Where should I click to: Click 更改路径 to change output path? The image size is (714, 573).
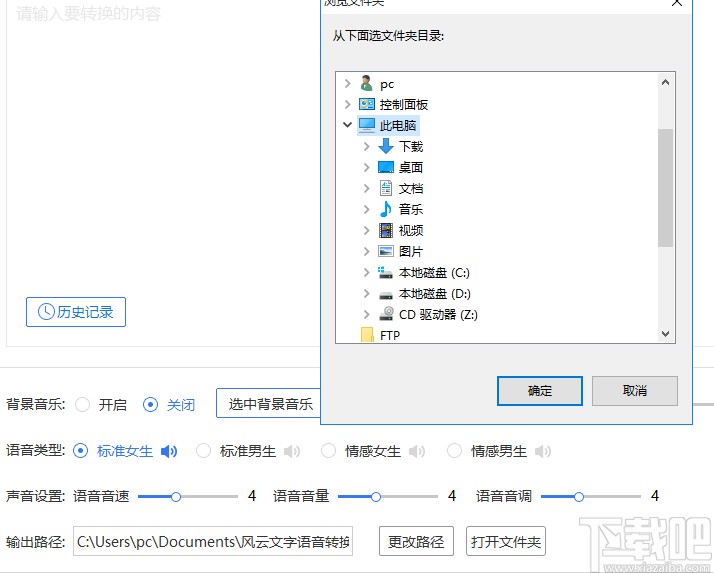pos(416,541)
